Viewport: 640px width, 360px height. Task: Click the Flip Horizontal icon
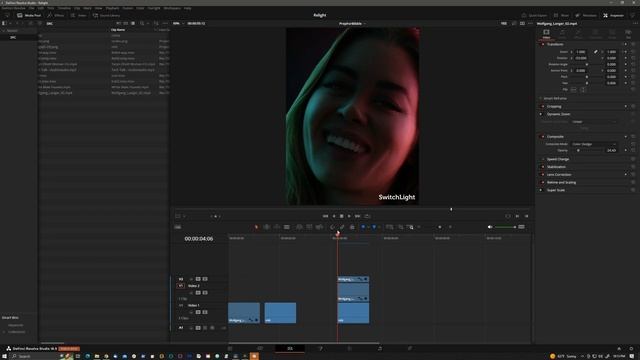[573, 89]
